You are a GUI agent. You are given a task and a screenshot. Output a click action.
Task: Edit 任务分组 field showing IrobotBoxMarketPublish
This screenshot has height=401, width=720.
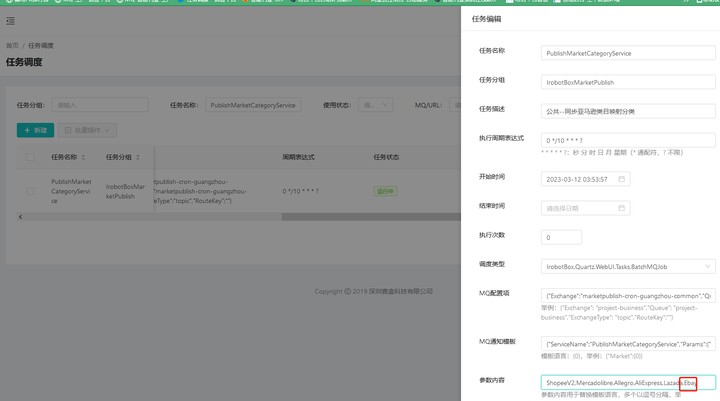(x=628, y=82)
